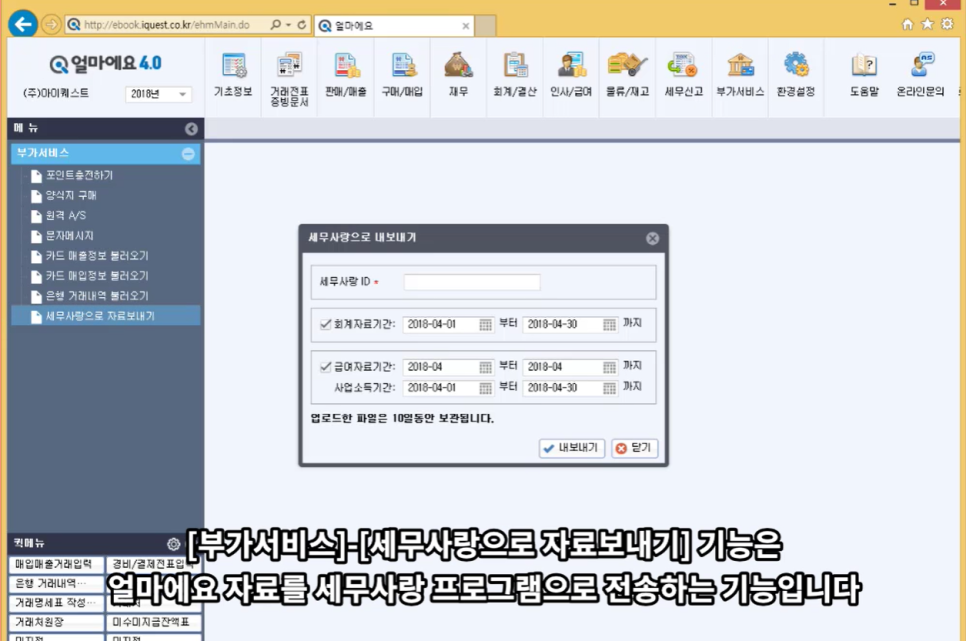The image size is (966, 641).
Task: Select 카드 매입정보 불러오기
Action: point(97,276)
